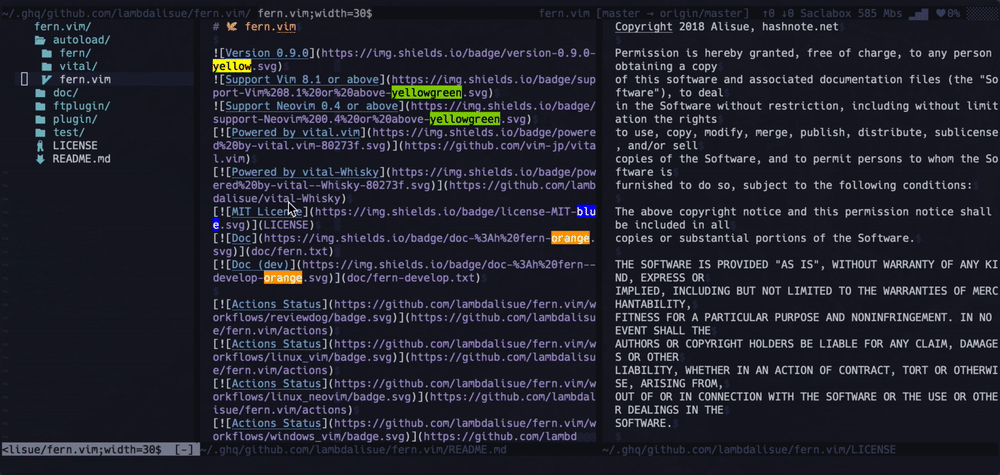Click '~/.ghq/github.com/lambdalisue/fern.vim/' path in top bar
This screenshot has width=1000, height=475.
point(126,13)
